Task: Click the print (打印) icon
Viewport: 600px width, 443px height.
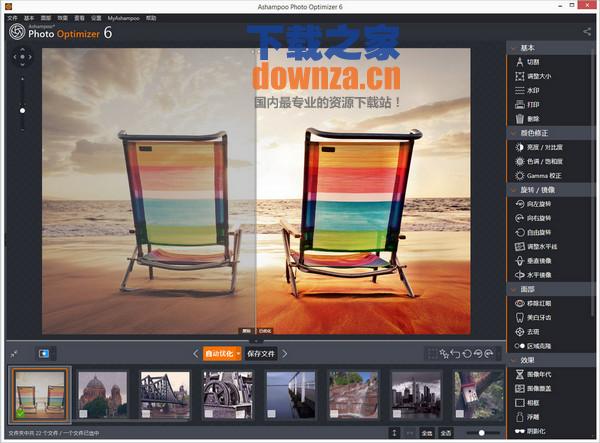Action: pyautogui.click(x=519, y=104)
